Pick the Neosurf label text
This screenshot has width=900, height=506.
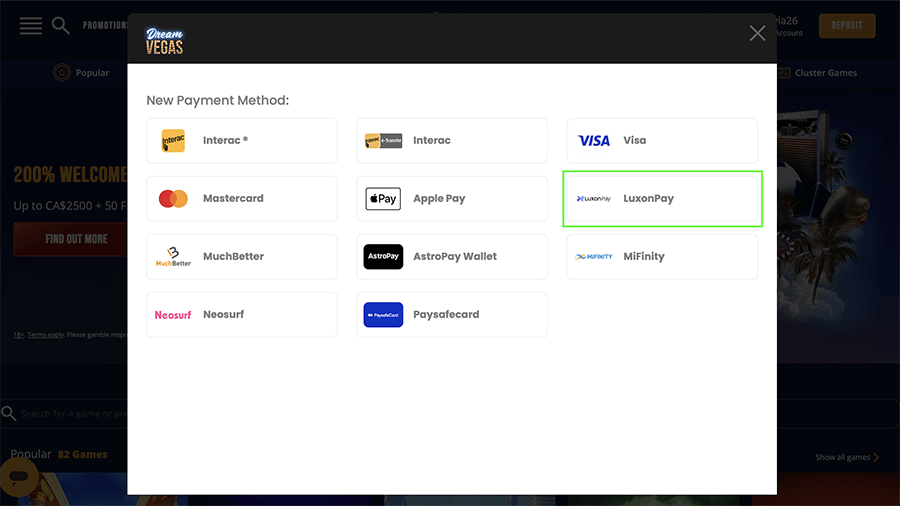click(x=223, y=314)
